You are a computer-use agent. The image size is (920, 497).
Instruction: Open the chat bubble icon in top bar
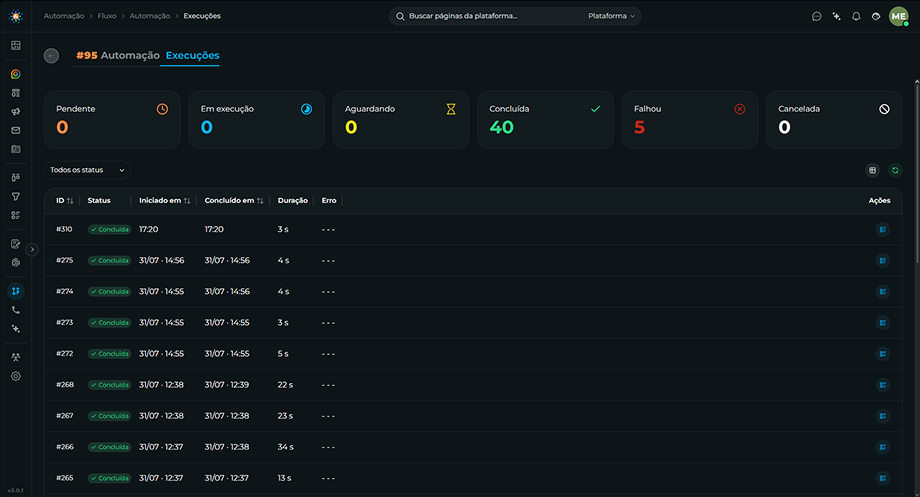(x=816, y=16)
